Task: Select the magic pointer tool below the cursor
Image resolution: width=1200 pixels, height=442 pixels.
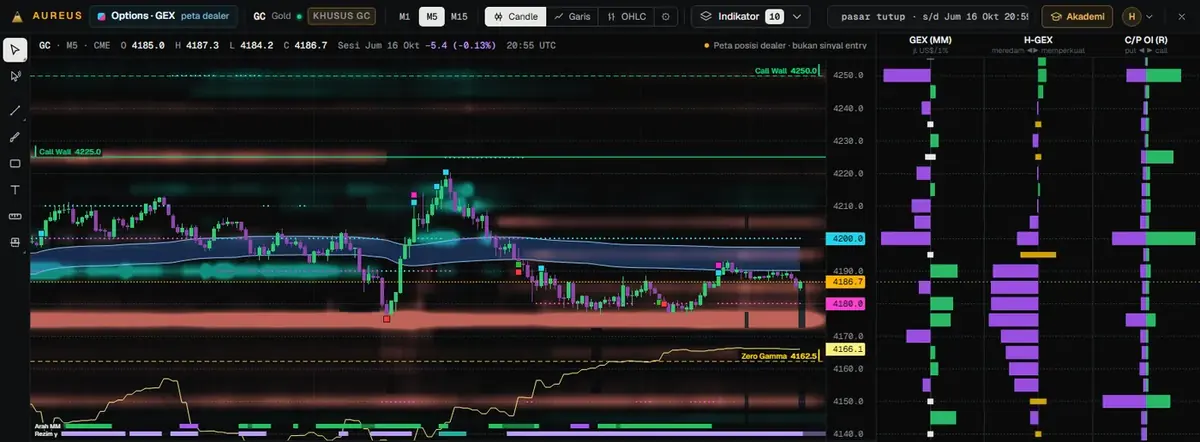Action: coord(15,76)
